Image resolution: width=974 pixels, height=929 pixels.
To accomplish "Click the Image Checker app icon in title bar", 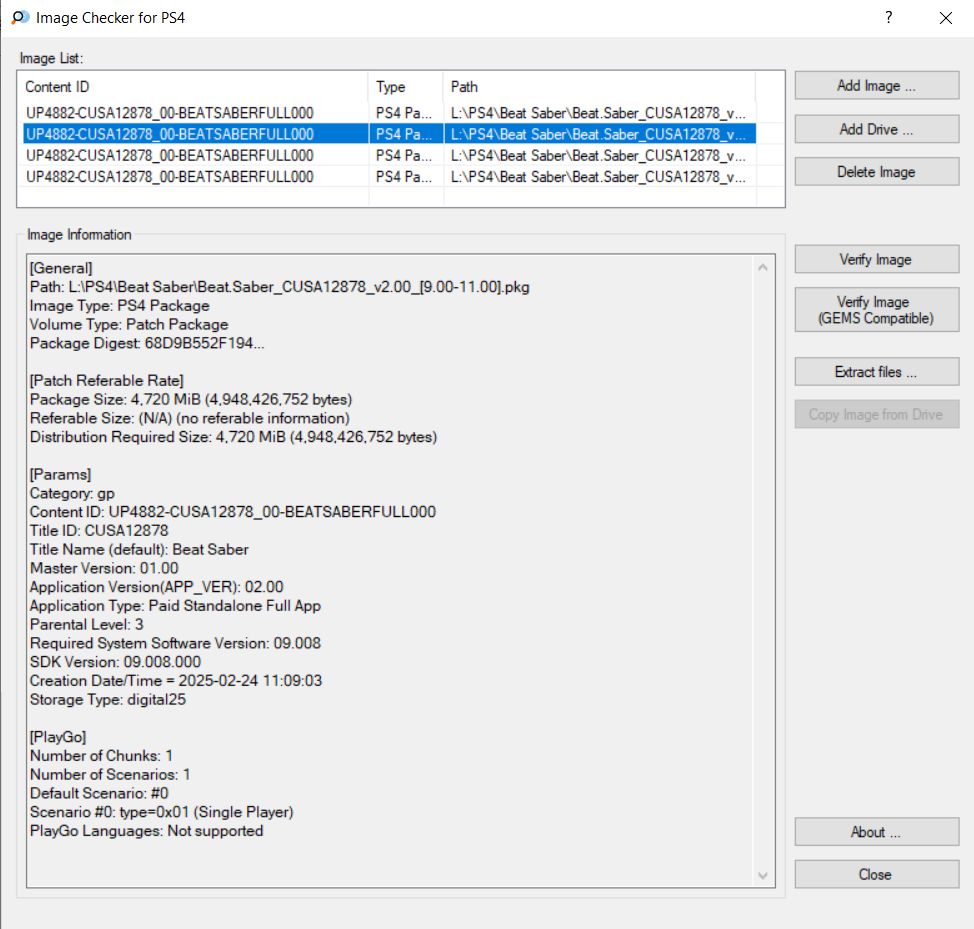I will coord(19,18).
